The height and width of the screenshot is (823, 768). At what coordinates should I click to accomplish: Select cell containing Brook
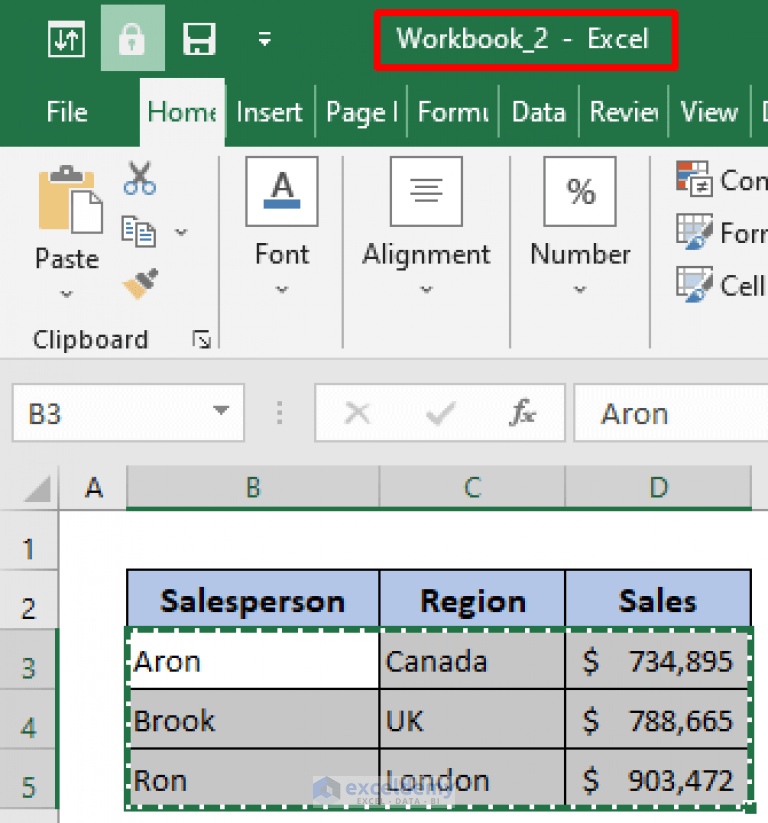point(250,720)
